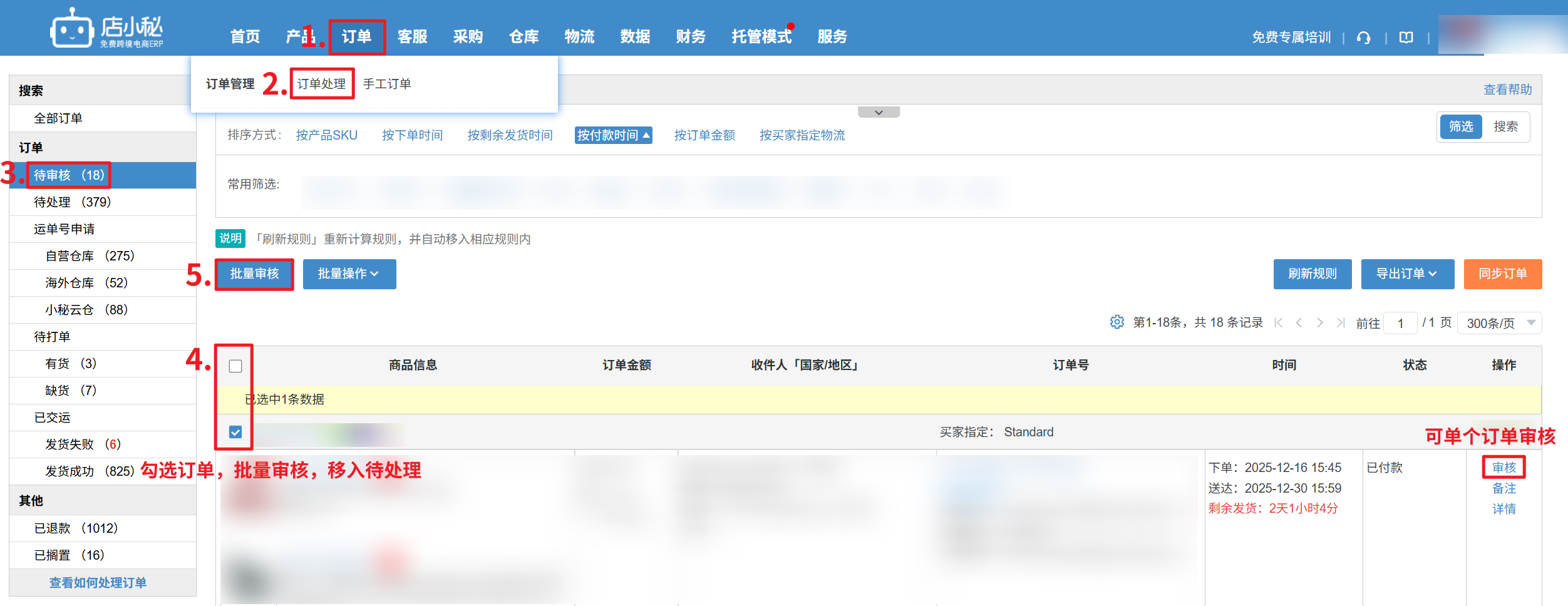This screenshot has height=606, width=1568.
Task: Open the customer service headset icon
Action: [x=1363, y=38]
